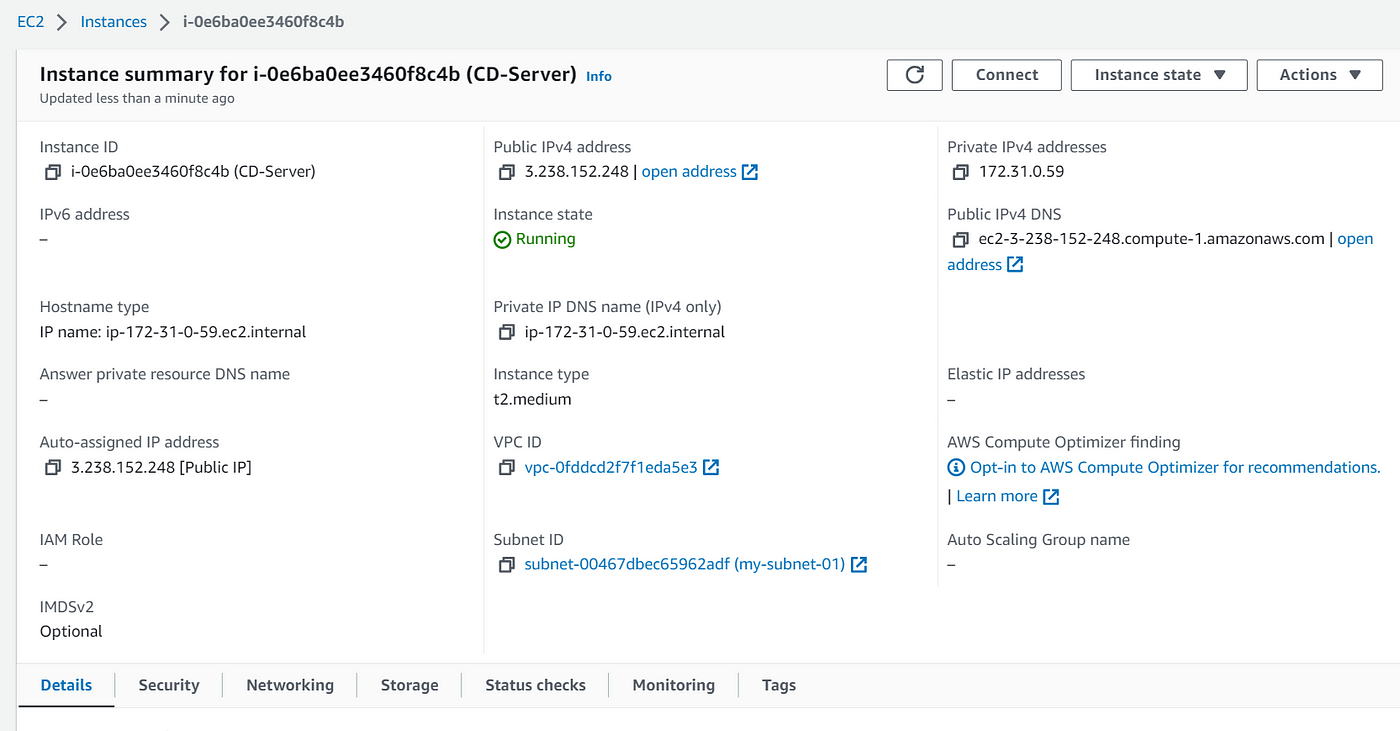The image size is (1400, 731).
Task: Click the Updated less than a minute ago text
Action: coord(137,98)
